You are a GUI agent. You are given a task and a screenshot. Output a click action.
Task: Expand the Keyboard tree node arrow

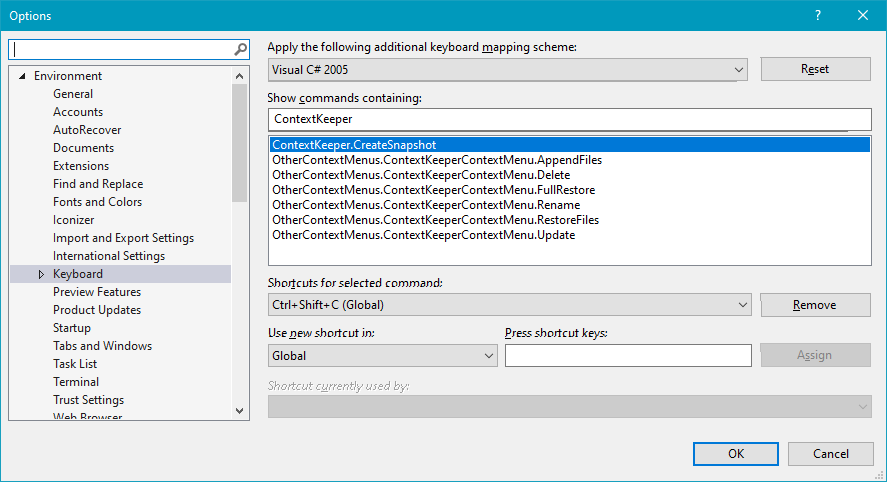tap(41, 274)
